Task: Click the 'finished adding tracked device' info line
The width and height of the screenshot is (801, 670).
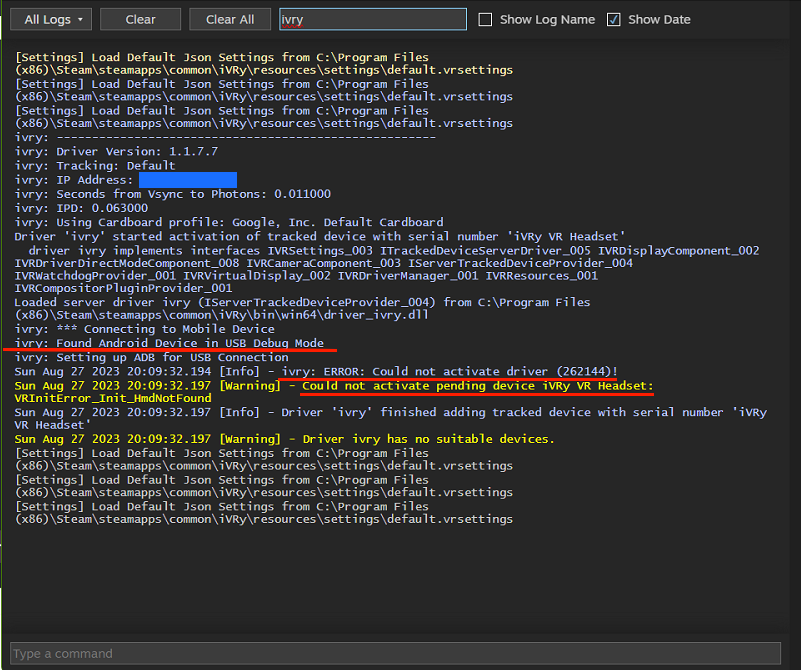Action: 391,419
